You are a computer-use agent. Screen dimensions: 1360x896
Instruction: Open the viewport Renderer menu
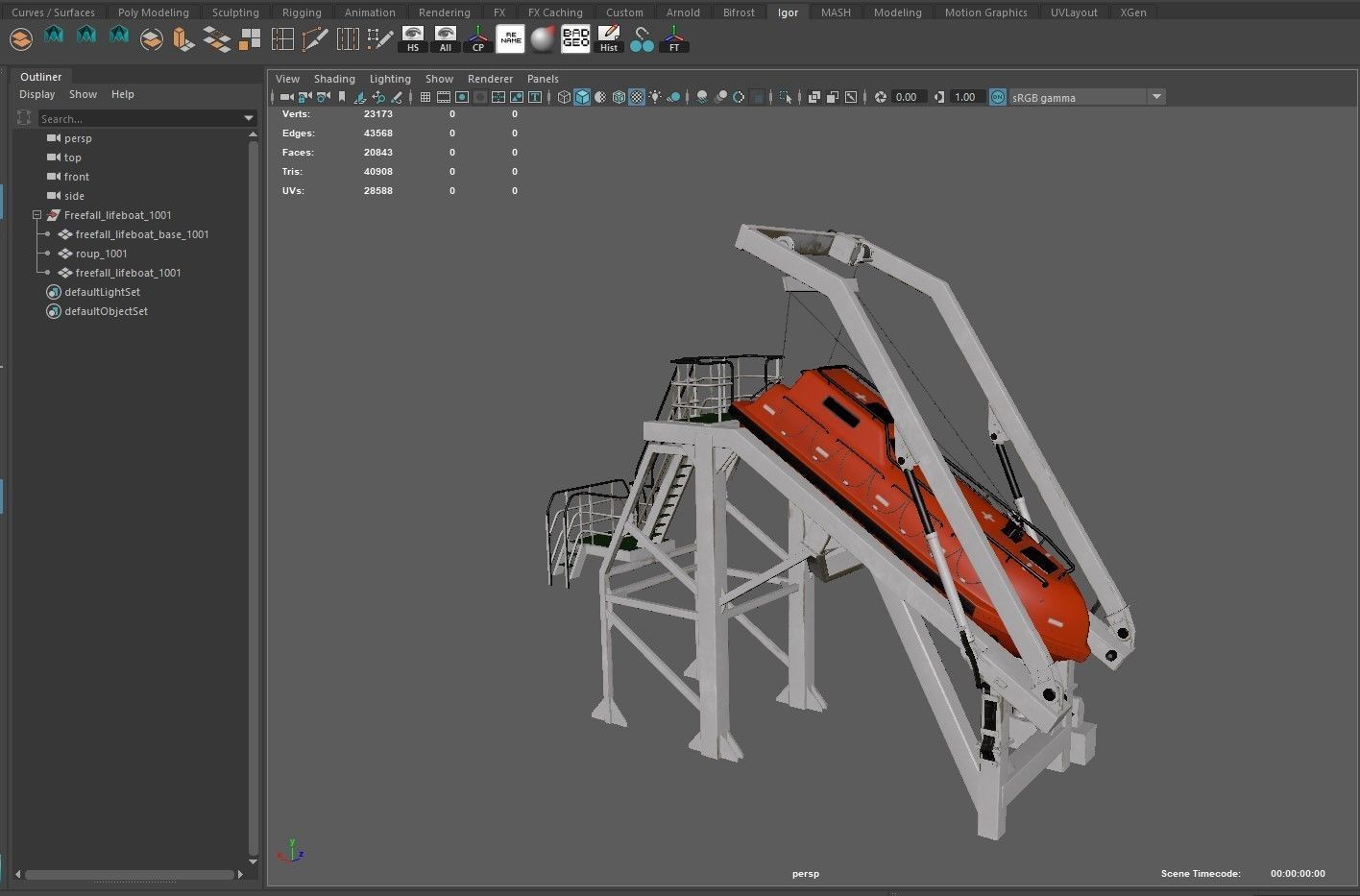(x=490, y=79)
